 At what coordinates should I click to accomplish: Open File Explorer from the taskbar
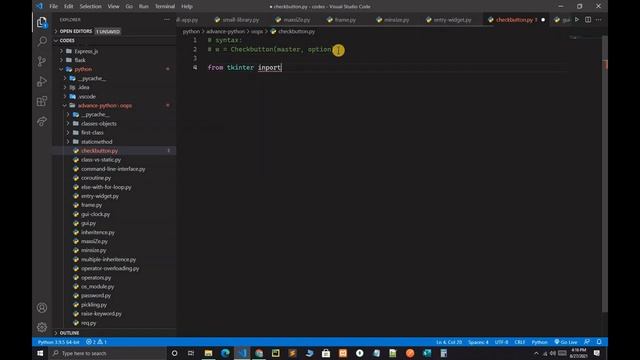tap(208, 353)
